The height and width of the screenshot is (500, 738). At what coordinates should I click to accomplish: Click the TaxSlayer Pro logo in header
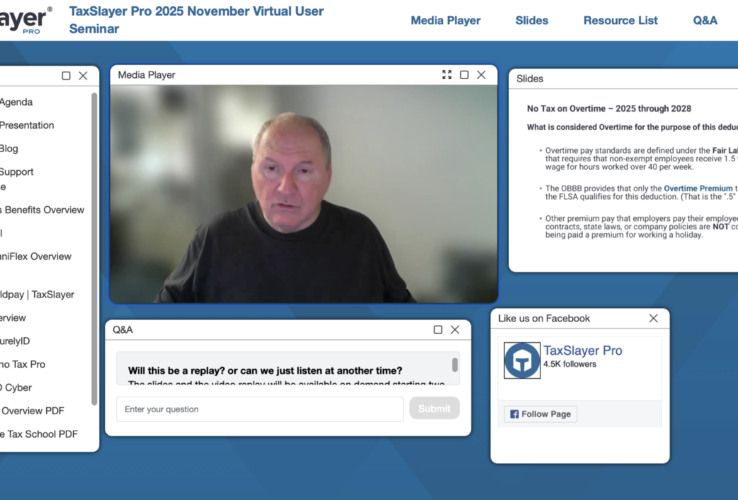click(25, 18)
